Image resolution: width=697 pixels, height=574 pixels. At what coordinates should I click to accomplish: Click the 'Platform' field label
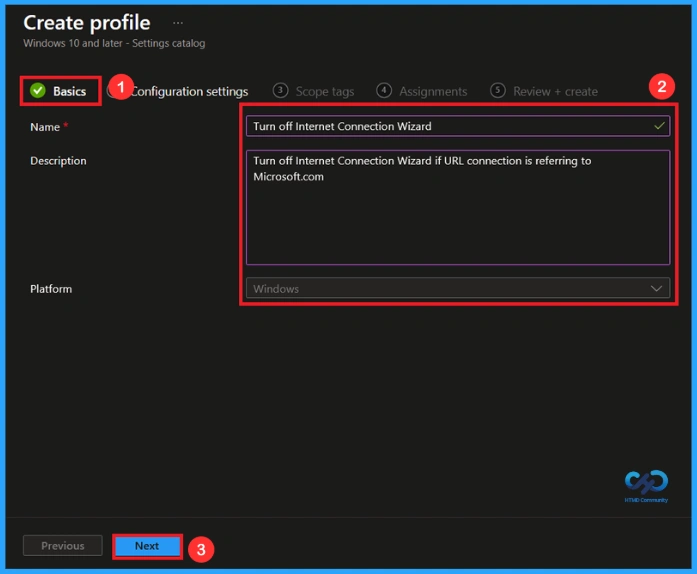51,289
